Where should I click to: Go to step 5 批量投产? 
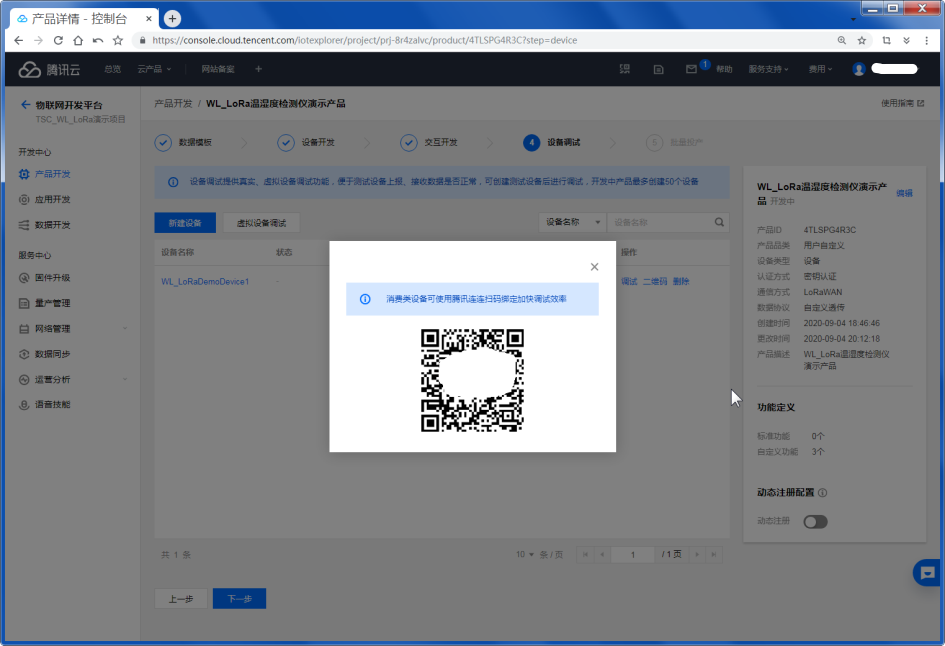point(675,143)
